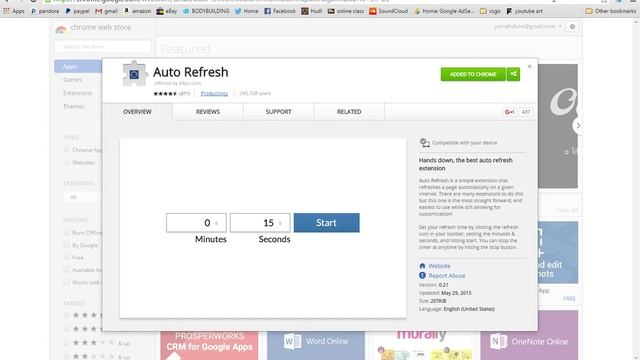This screenshot has height=360, width=640.
Task: Click the chrome web store logo
Action: [x=61, y=28]
